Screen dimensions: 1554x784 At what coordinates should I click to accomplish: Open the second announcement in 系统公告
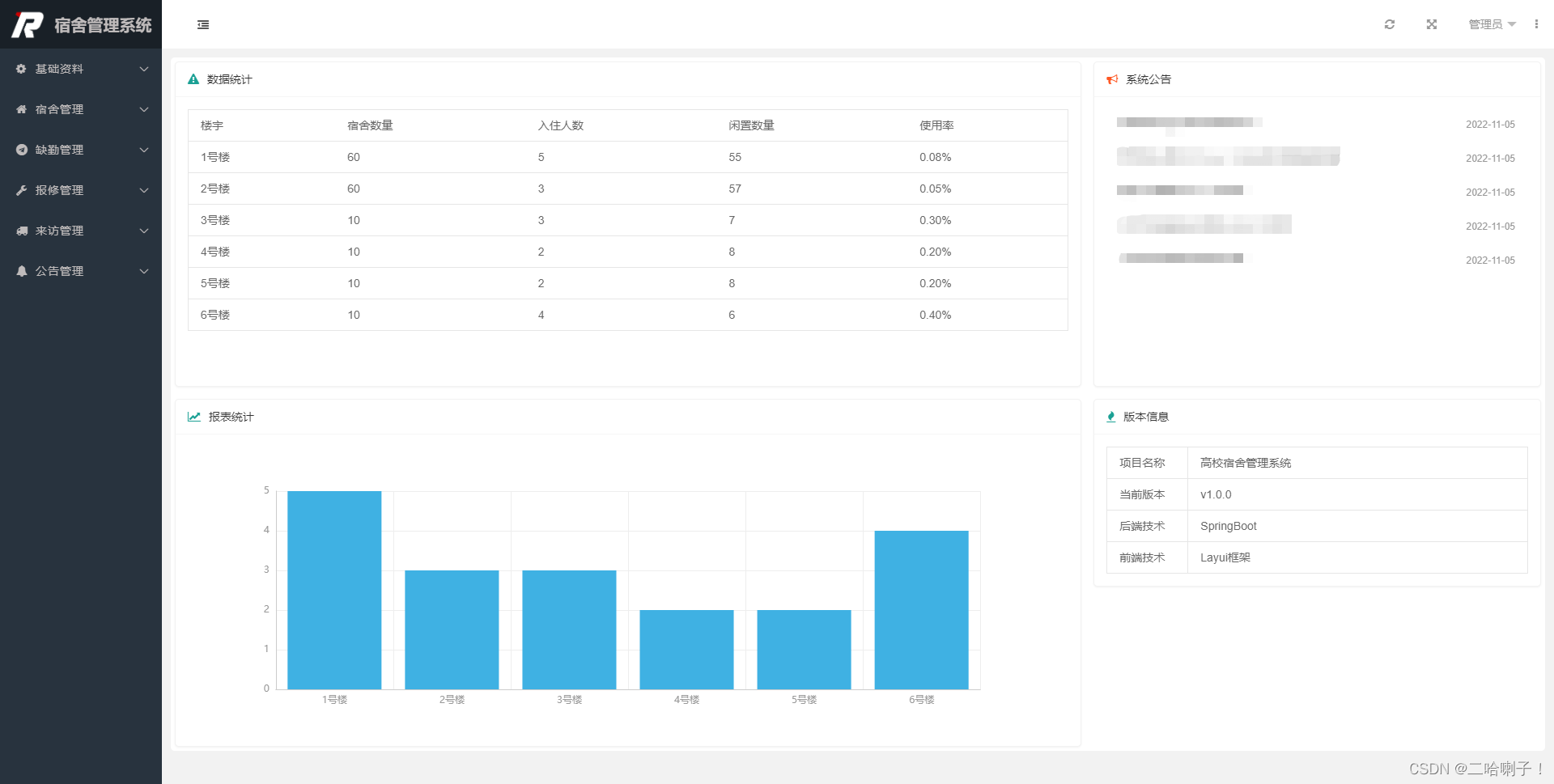pos(1228,157)
